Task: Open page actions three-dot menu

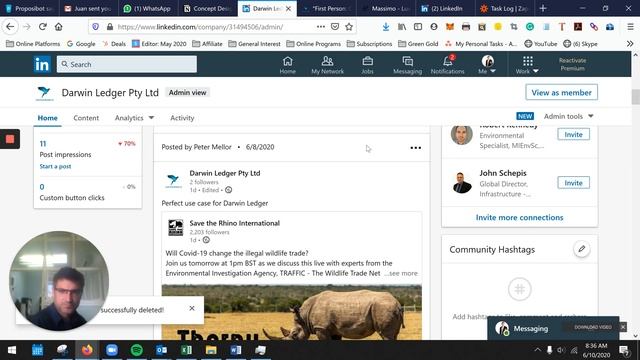Action: tap(321, 27)
